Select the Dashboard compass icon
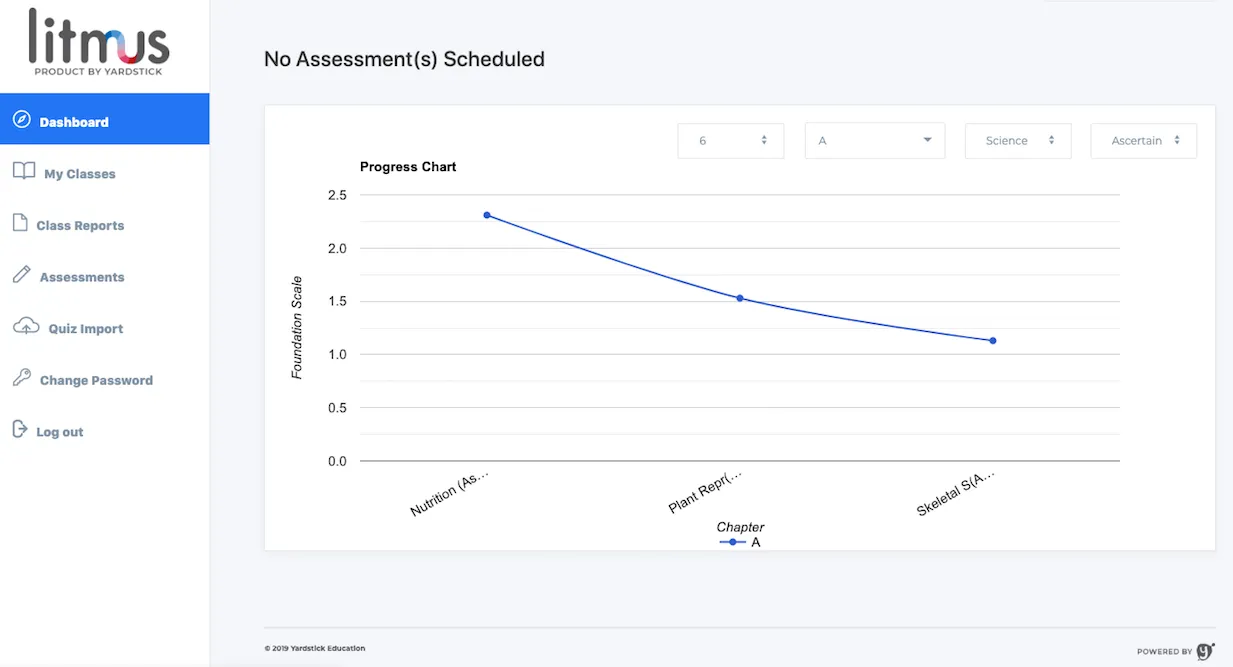The width and height of the screenshot is (1233, 667). click(20, 118)
